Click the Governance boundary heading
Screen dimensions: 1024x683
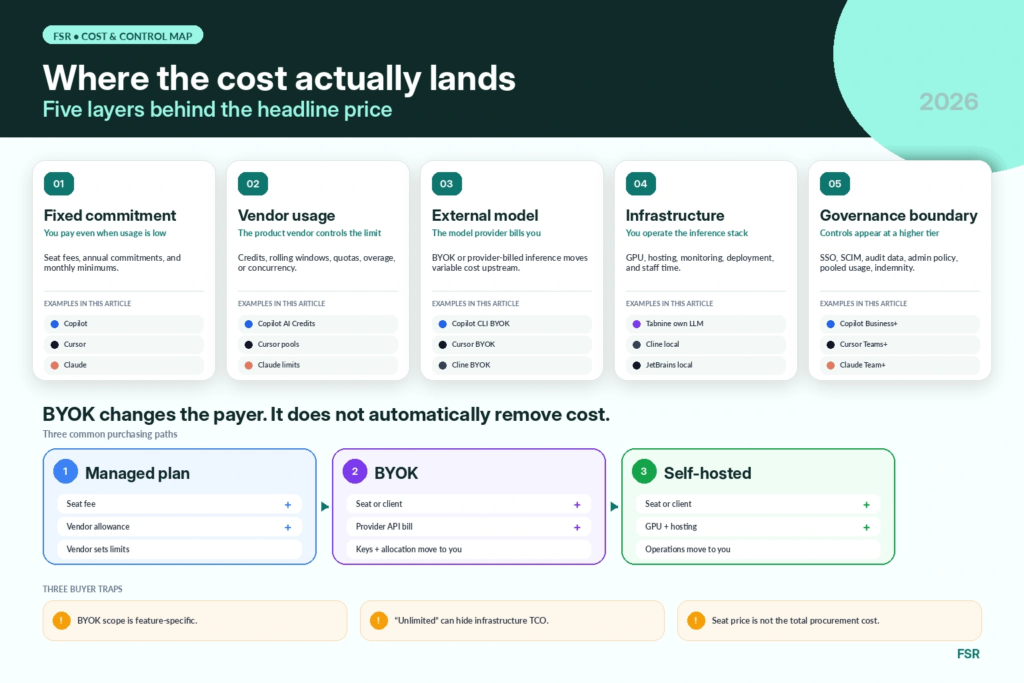pos(899,215)
